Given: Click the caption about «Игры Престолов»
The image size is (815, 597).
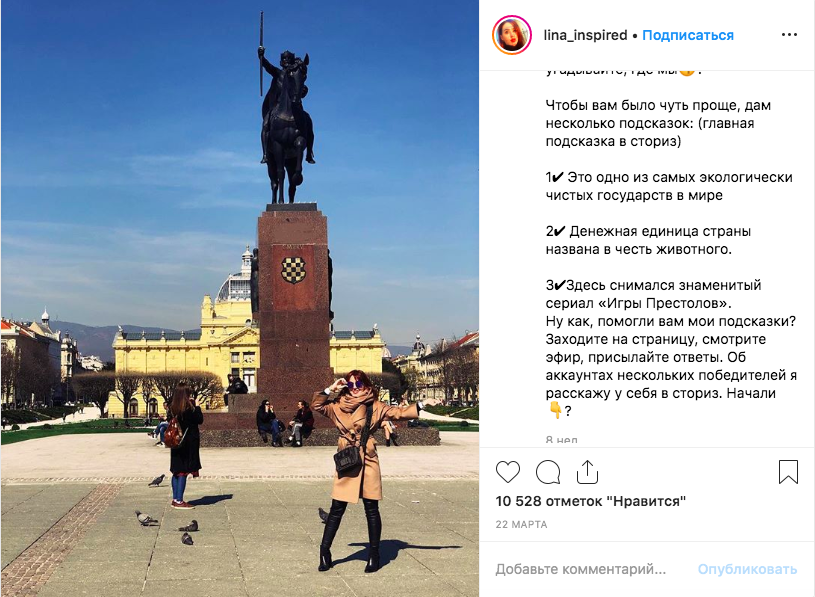Looking at the screenshot, I should tap(653, 294).
